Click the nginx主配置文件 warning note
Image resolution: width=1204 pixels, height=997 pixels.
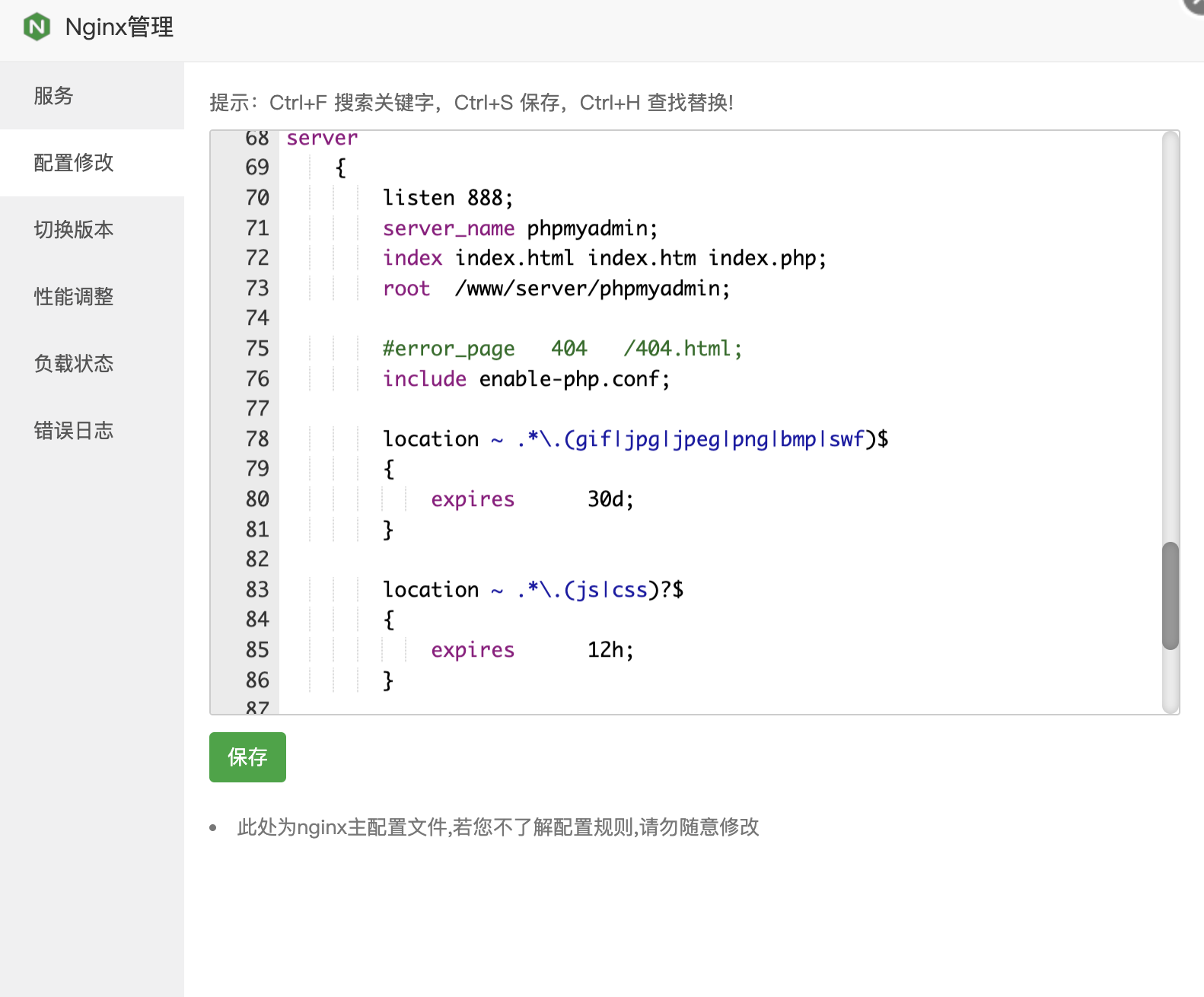[498, 827]
